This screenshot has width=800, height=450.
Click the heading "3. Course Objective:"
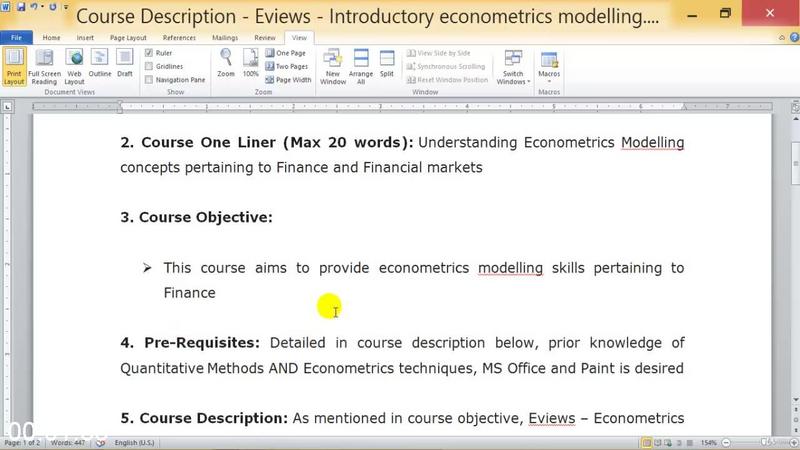(x=196, y=217)
